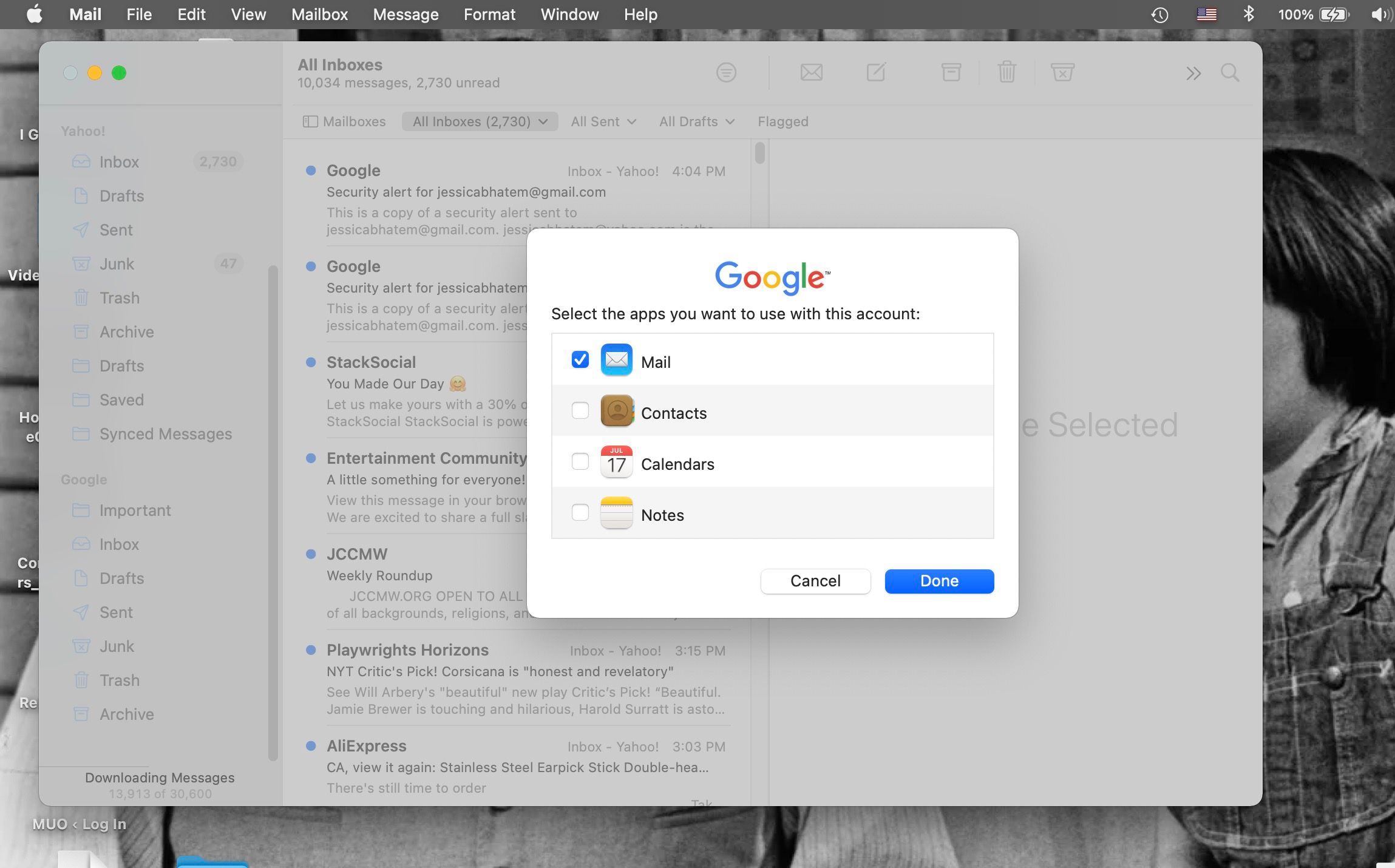Viewport: 1395px width, 868px height.
Task: Show more toolbar items double chevron
Action: tap(1193, 73)
